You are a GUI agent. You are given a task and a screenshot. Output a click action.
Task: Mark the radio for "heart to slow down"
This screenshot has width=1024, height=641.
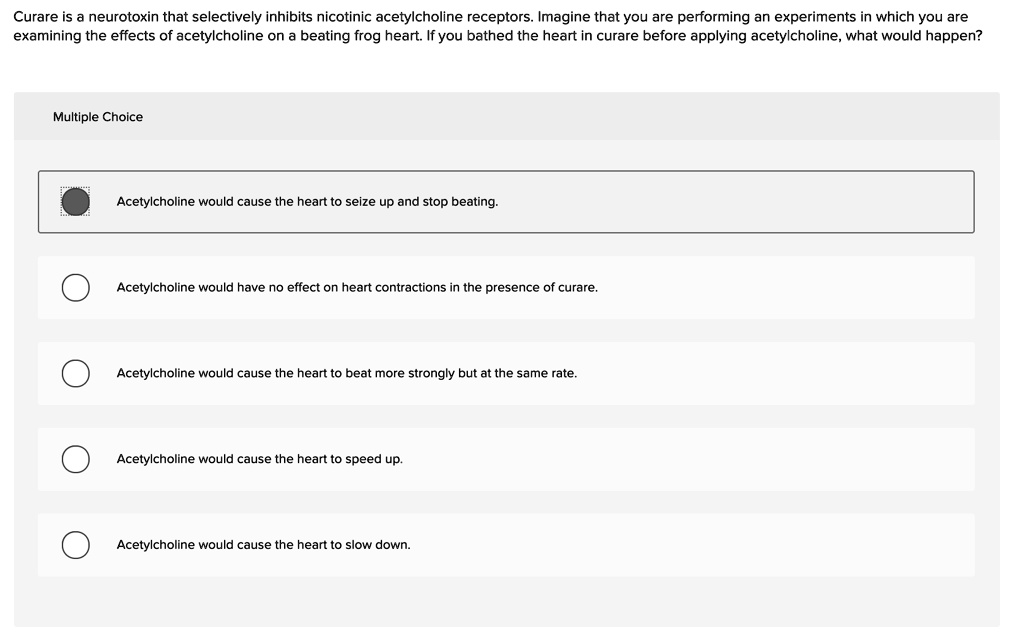tap(76, 545)
